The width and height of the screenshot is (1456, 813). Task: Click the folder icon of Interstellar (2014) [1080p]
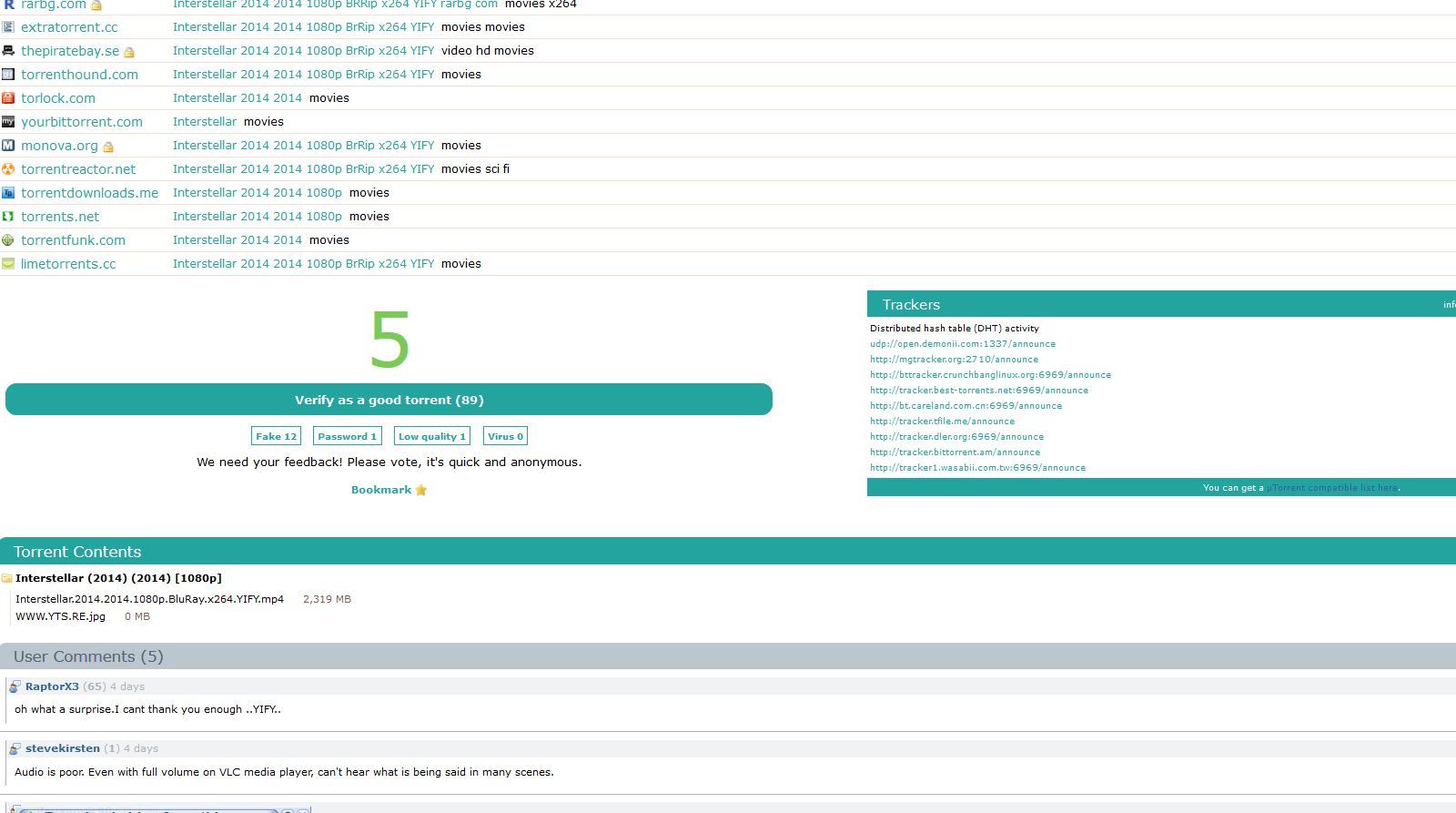tap(7, 578)
